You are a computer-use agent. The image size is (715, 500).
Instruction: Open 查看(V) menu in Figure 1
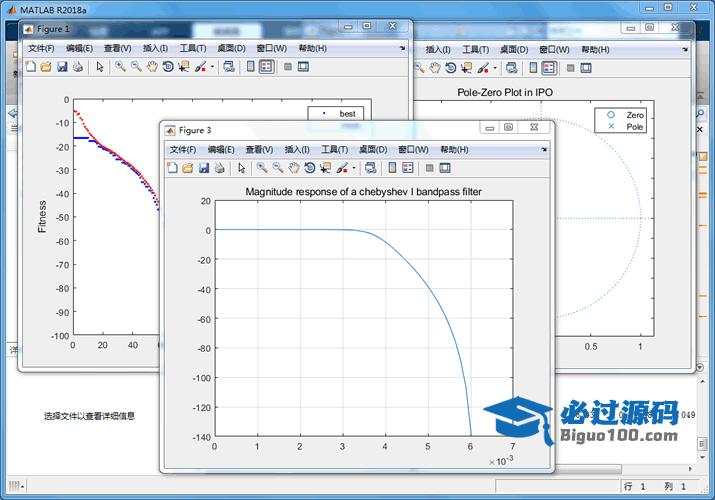coord(118,48)
